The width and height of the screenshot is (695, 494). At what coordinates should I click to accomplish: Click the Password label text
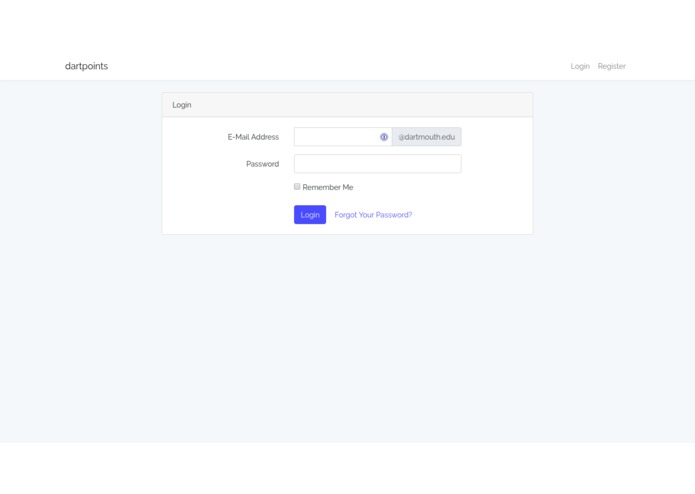[x=262, y=164]
